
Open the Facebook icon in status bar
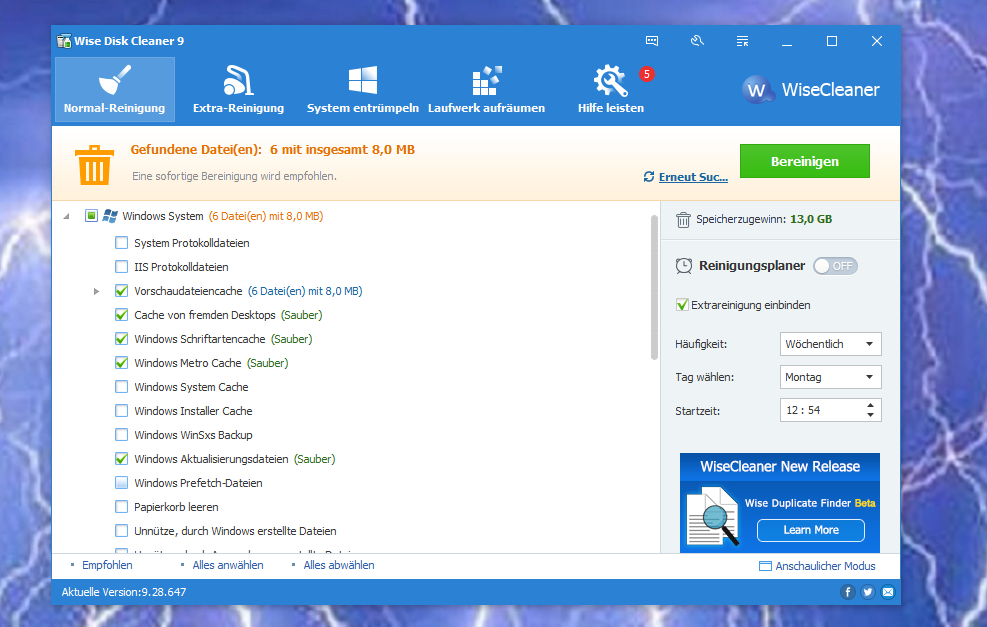[847, 592]
